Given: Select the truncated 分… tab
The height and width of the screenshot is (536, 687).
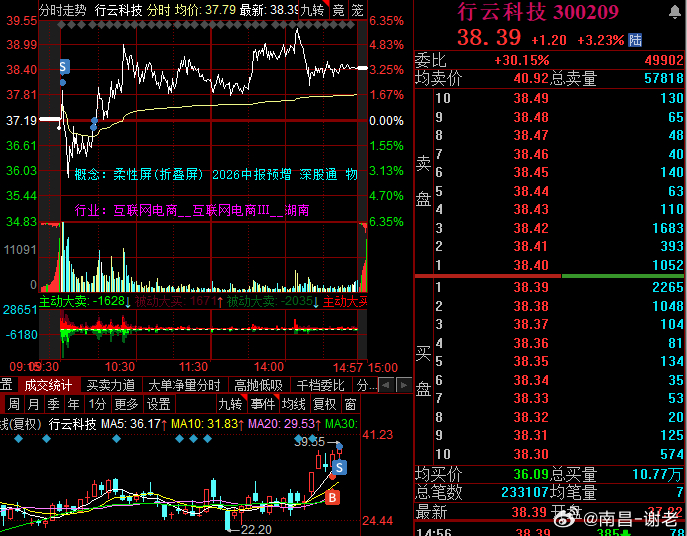Looking at the screenshot, I should [x=366, y=385].
